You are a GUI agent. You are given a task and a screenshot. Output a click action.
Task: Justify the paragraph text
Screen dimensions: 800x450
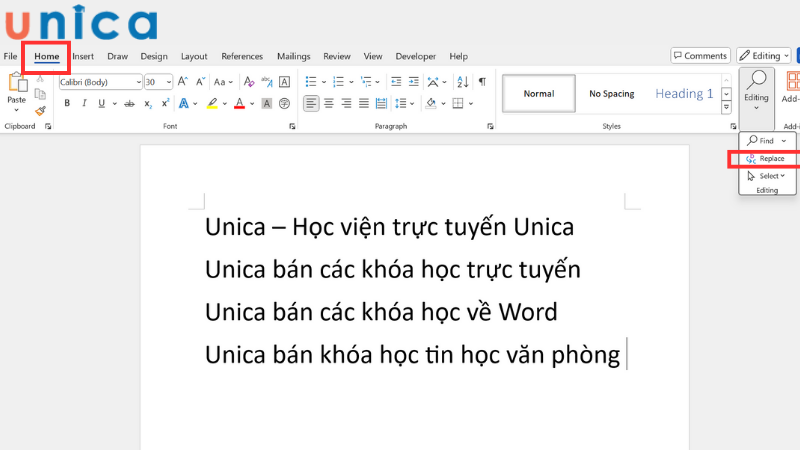[364, 104]
